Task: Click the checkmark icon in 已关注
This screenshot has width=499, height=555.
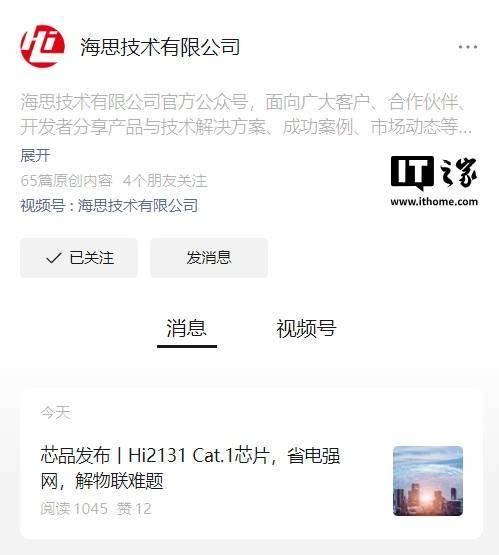Action: (x=54, y=258)
